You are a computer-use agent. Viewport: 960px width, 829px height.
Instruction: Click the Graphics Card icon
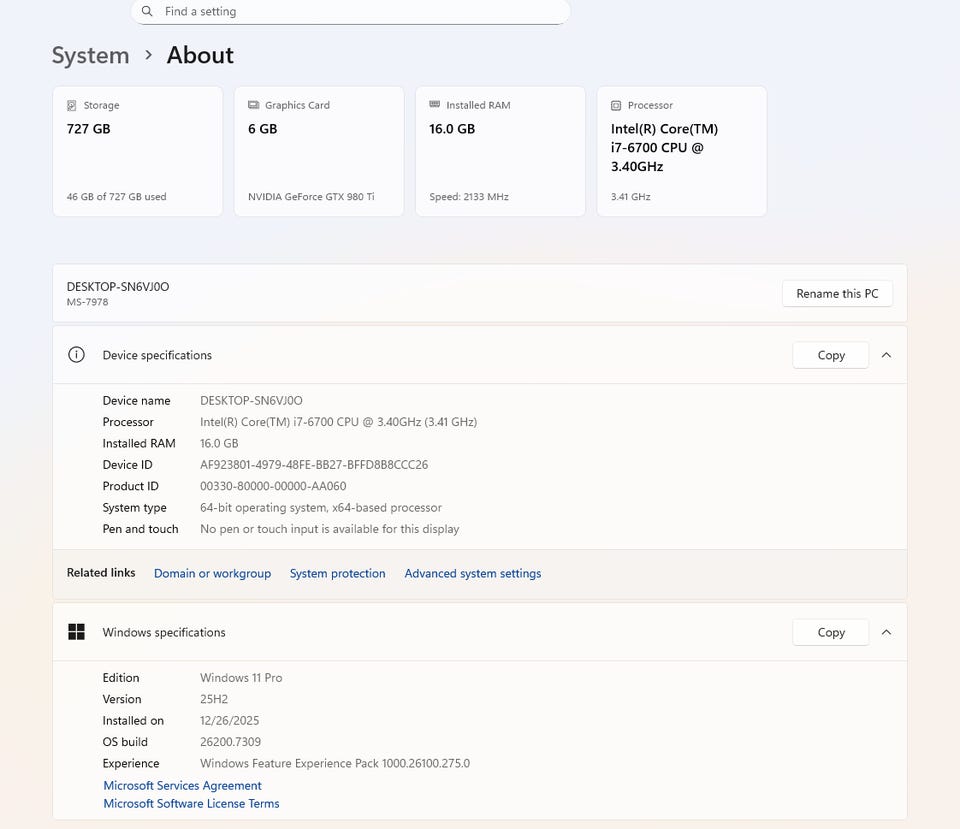coord(253,105)
